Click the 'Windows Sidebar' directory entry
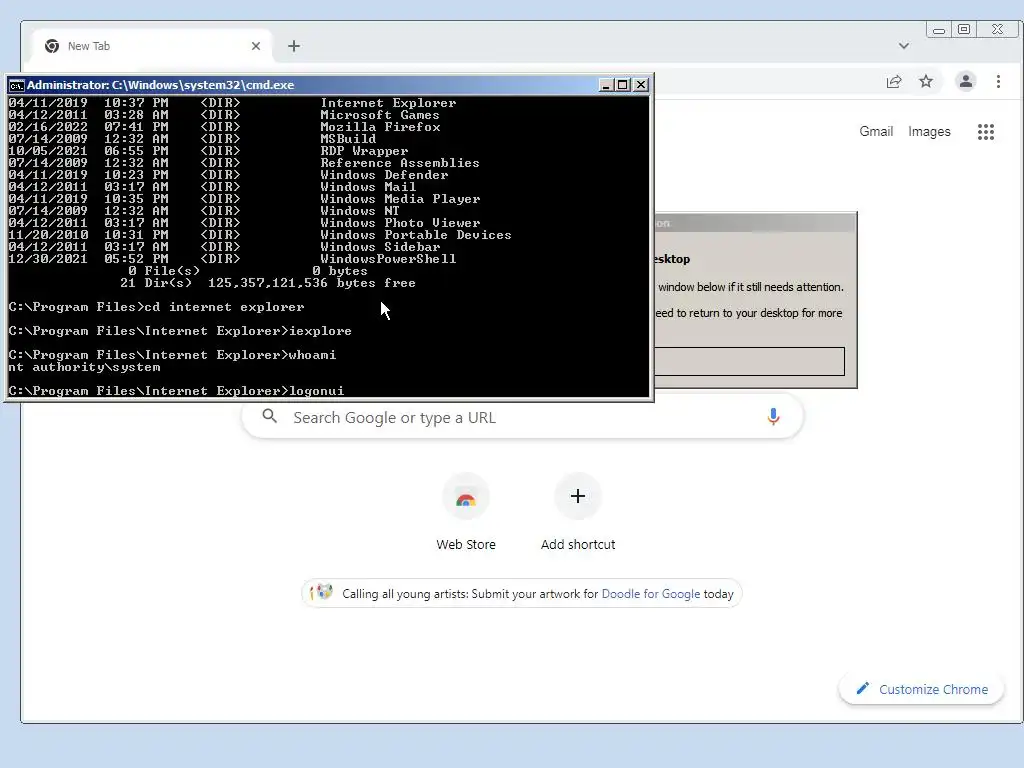Viewport: 1024px width, 768px height. pyautogui.click(x=380, y=247)
